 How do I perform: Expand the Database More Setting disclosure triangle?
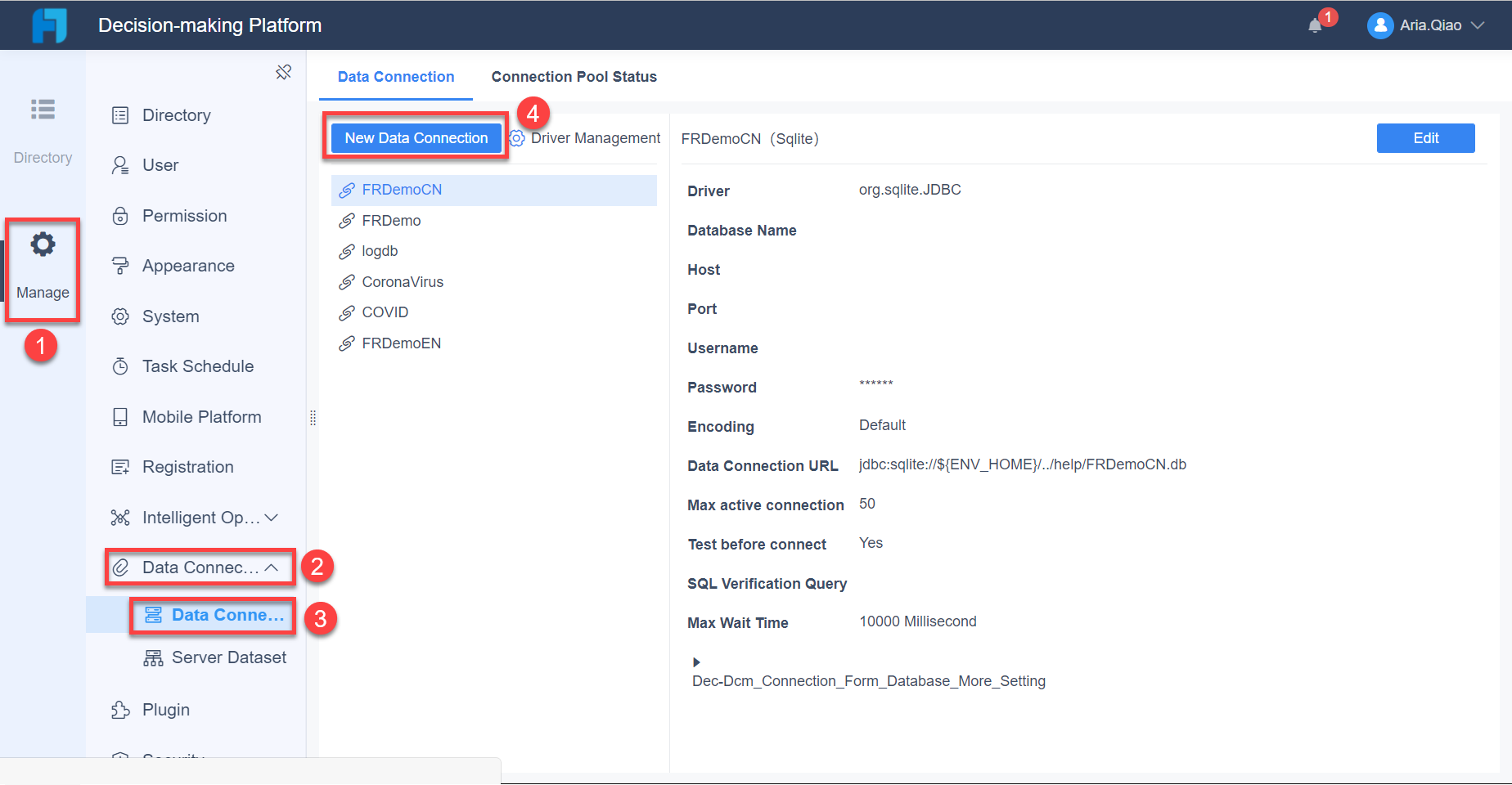(x=695, y=662)
